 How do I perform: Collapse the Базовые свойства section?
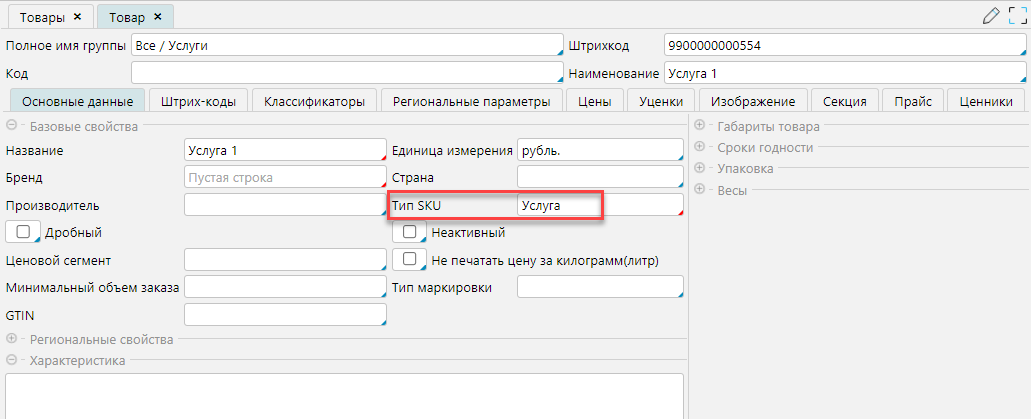coord(12,126)
